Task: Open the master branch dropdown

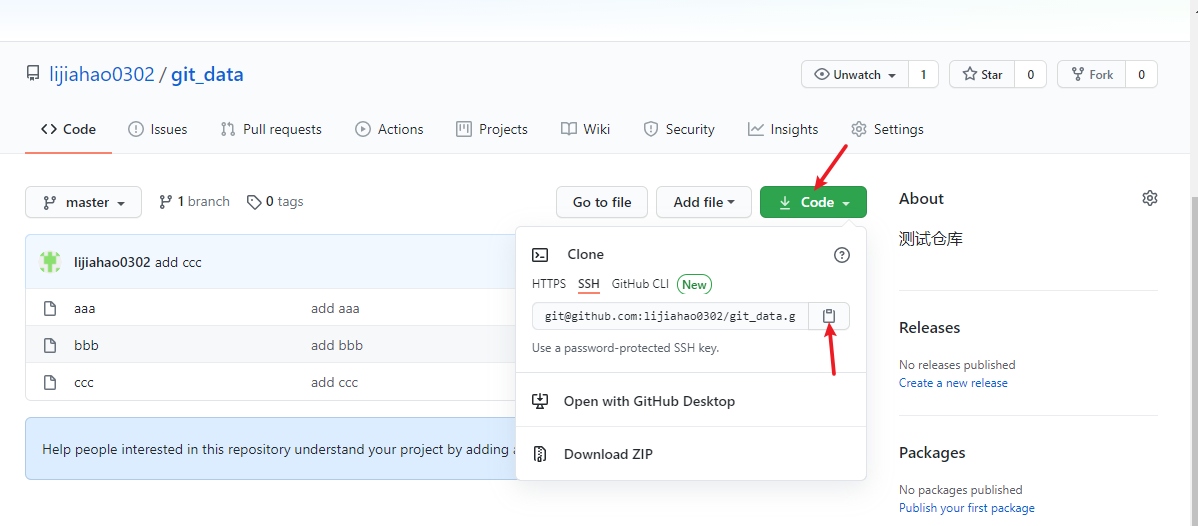Action: pyautogui.click(x=83, y=203)
